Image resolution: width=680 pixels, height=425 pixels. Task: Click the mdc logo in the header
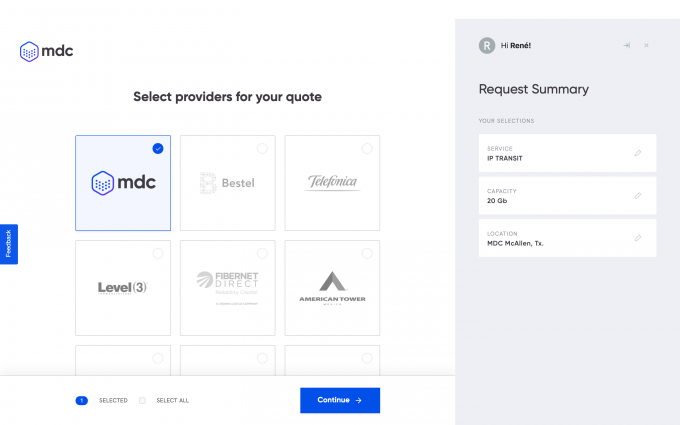pos(46,51)
